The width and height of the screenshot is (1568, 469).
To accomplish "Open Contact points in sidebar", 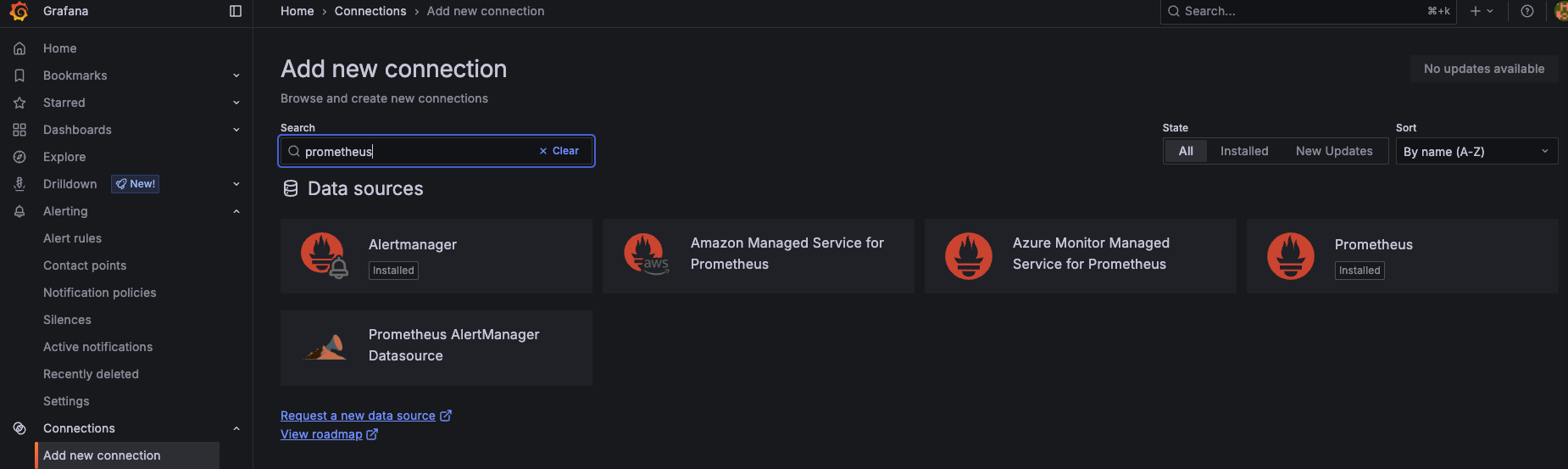I will click(85, 265).
